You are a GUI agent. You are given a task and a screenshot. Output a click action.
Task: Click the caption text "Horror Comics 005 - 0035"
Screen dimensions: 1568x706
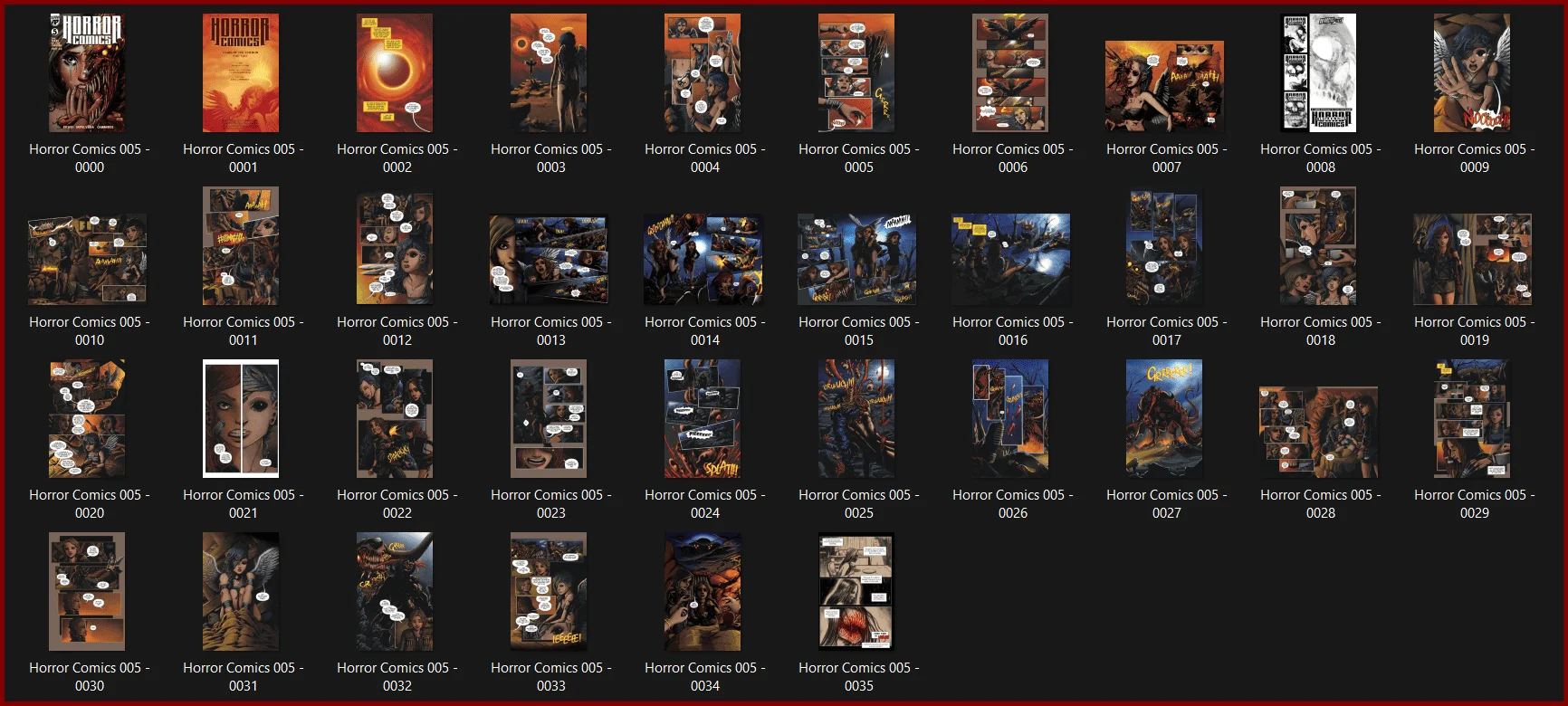click(x=859, y=677)
